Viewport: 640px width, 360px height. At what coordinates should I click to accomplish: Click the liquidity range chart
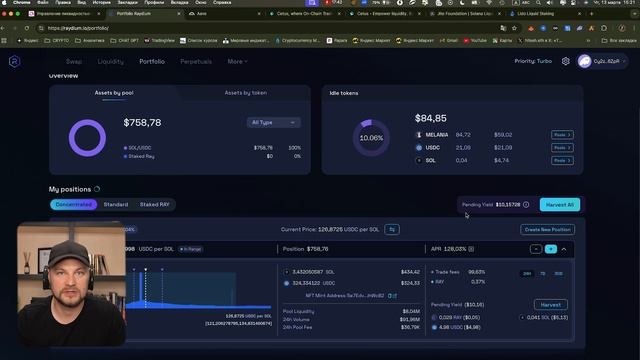click(198, 288)
